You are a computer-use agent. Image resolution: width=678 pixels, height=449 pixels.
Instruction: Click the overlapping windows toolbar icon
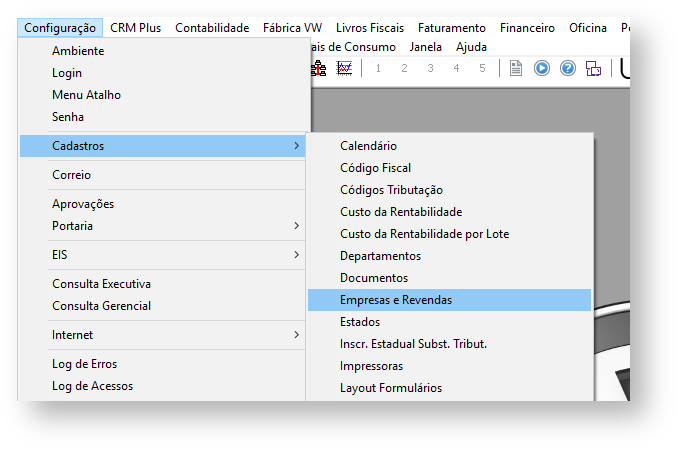[593, 68]
